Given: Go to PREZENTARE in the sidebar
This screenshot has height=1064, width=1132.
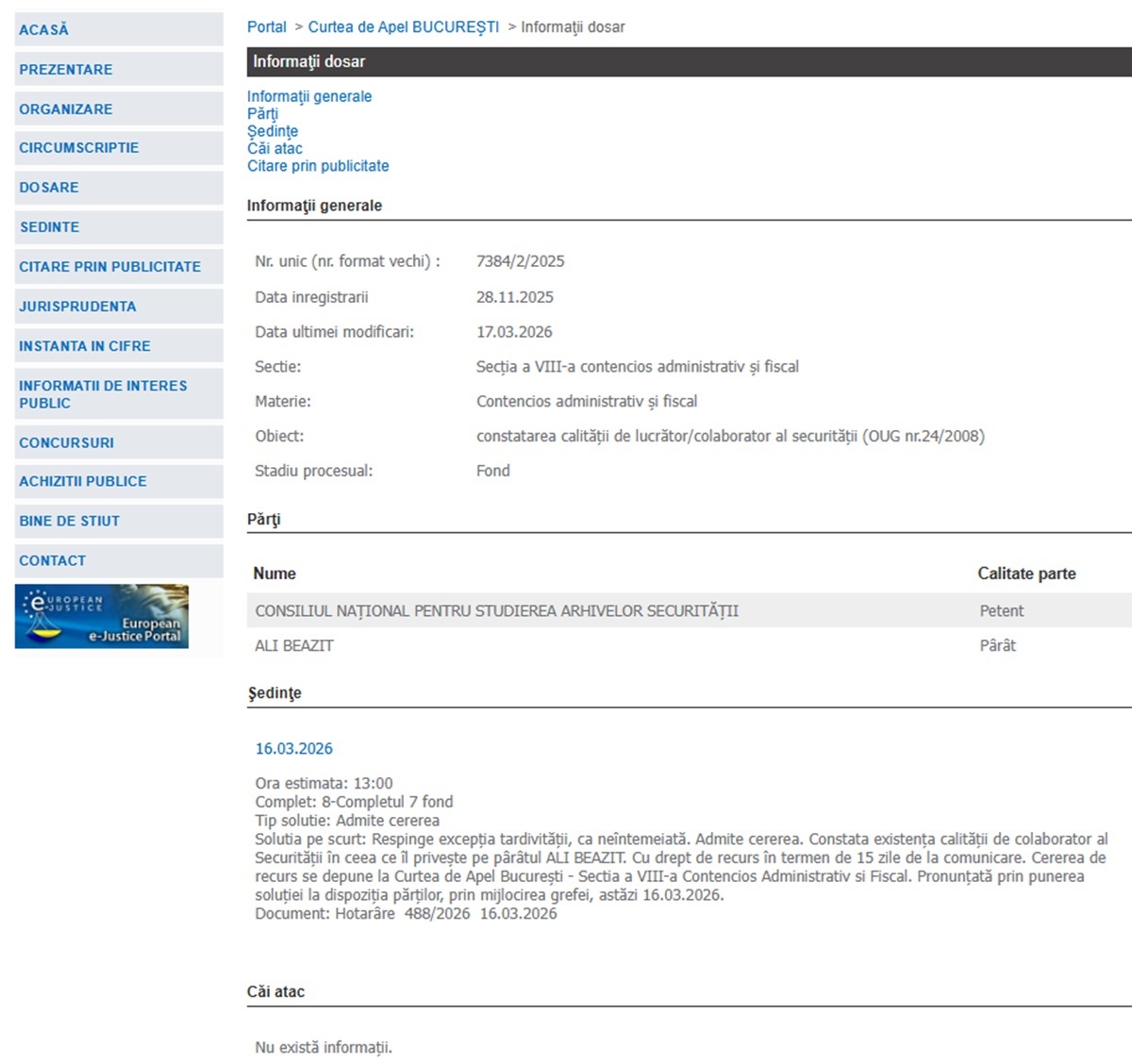Looking at the screenshot, I should click(119, 69).
